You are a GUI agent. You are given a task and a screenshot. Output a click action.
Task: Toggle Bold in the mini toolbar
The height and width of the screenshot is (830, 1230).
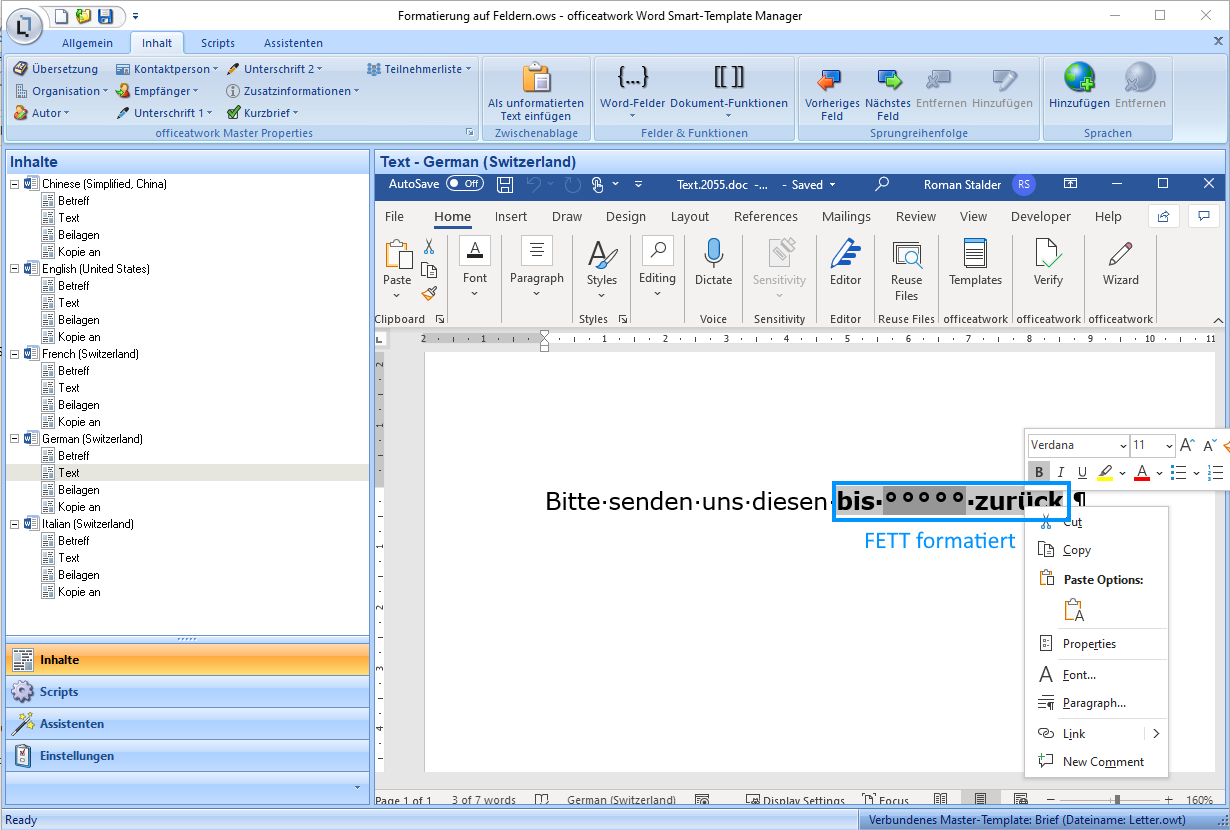pos(1039,473)
